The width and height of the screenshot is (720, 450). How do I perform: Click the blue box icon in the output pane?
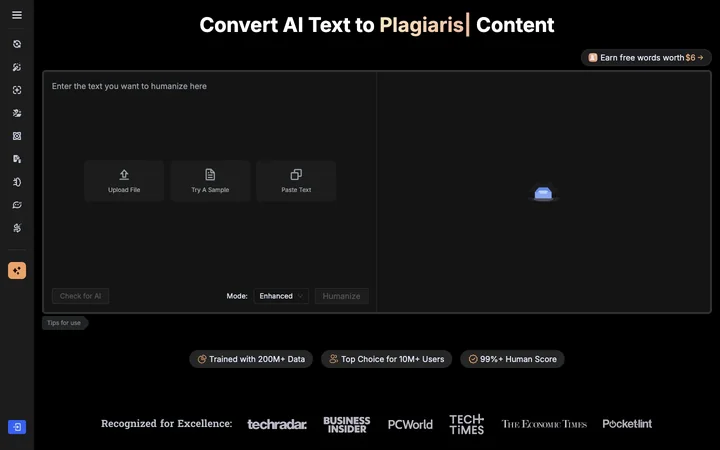point(543,193)
